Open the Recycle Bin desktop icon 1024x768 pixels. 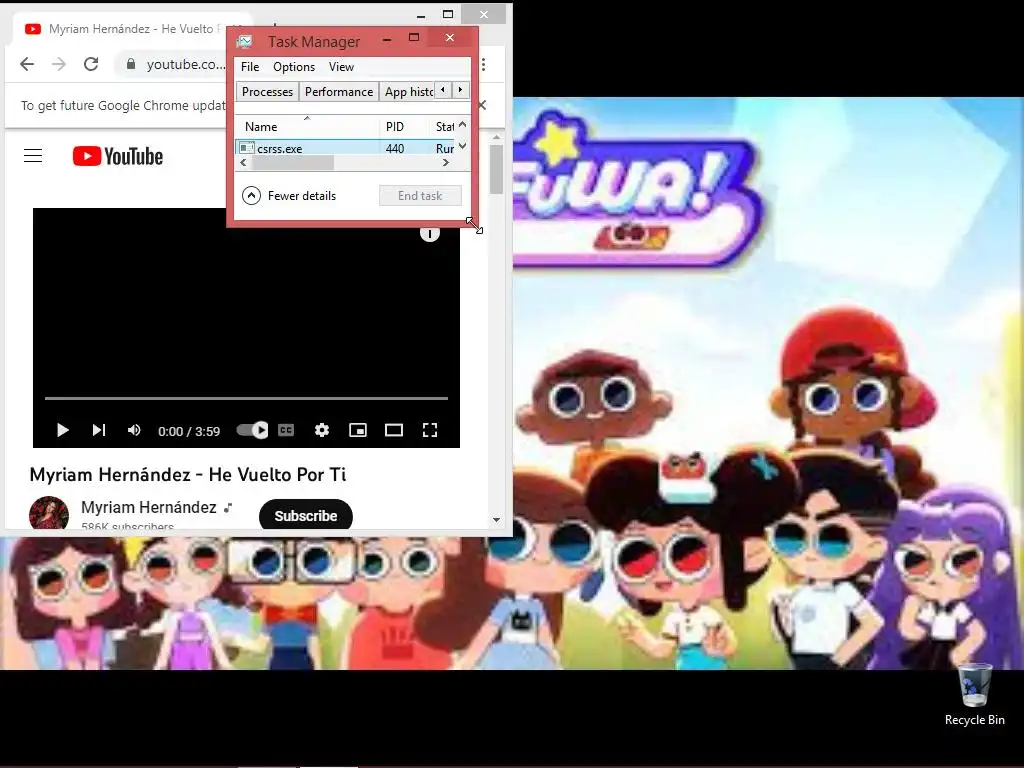tap(974, 694)
